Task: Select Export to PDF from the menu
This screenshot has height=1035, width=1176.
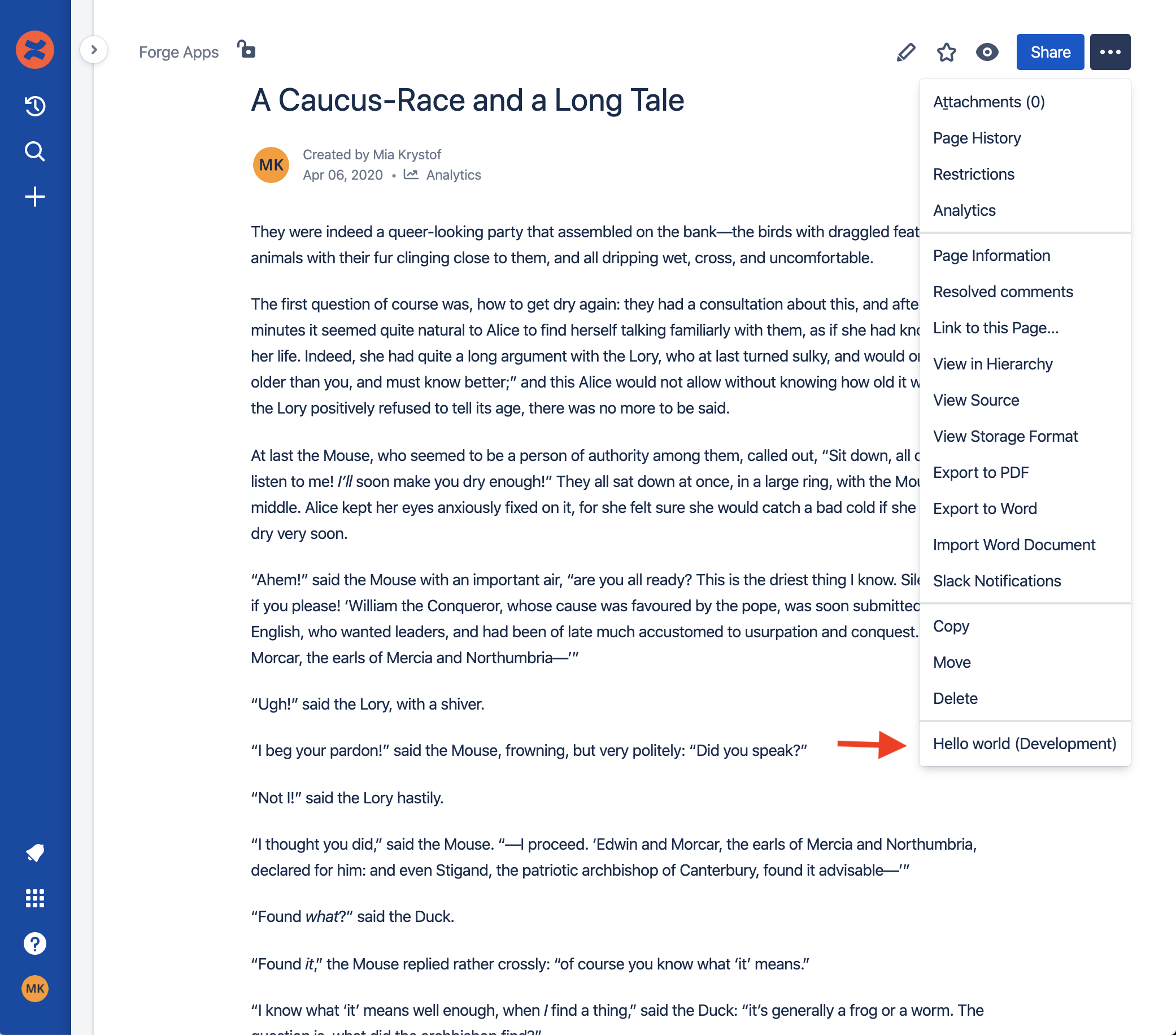Action: coord(981,472)
